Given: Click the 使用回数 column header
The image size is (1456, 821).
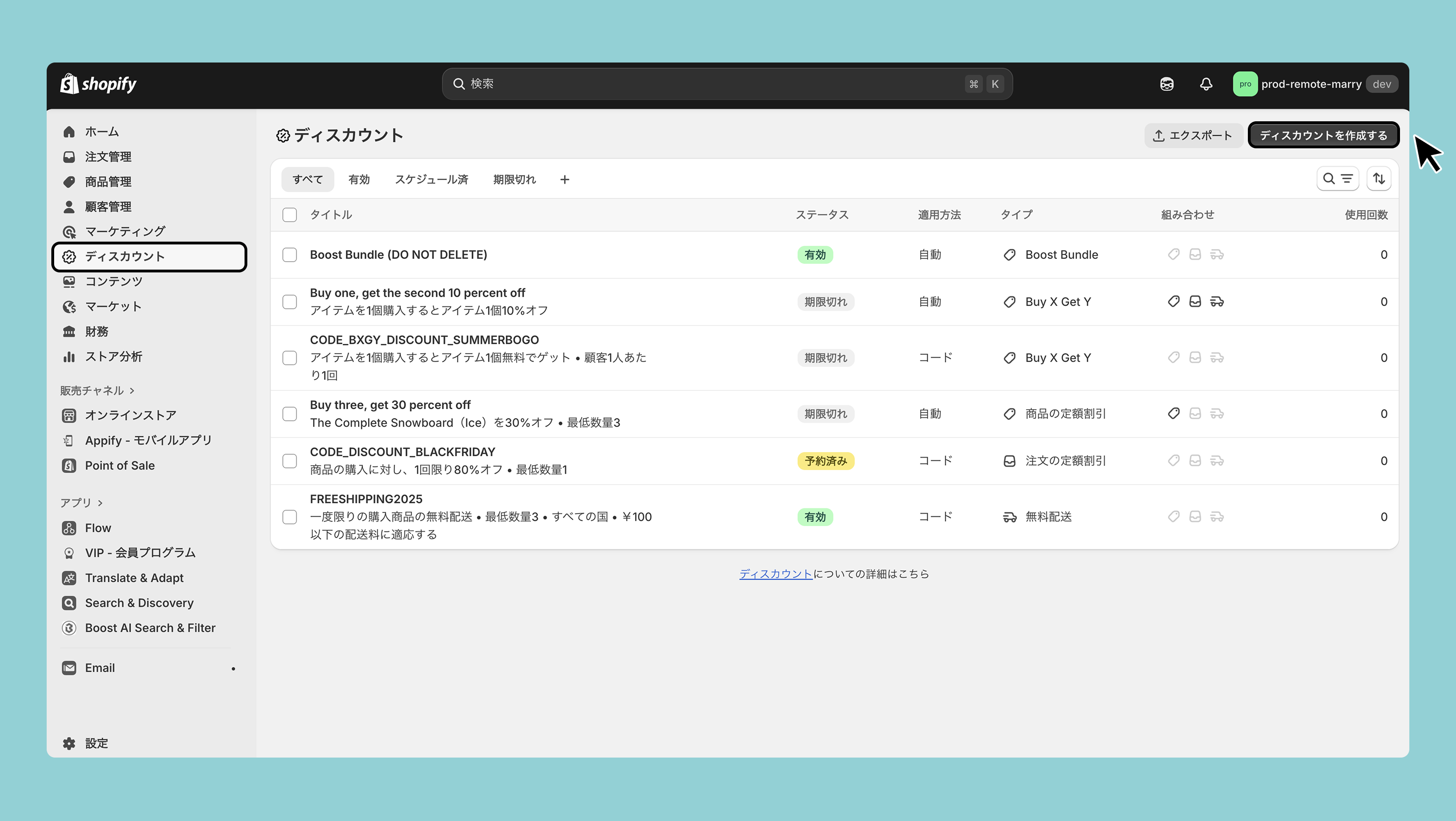Looking at the screenshot, I should pyautogui.click(x=1366, y=215).
